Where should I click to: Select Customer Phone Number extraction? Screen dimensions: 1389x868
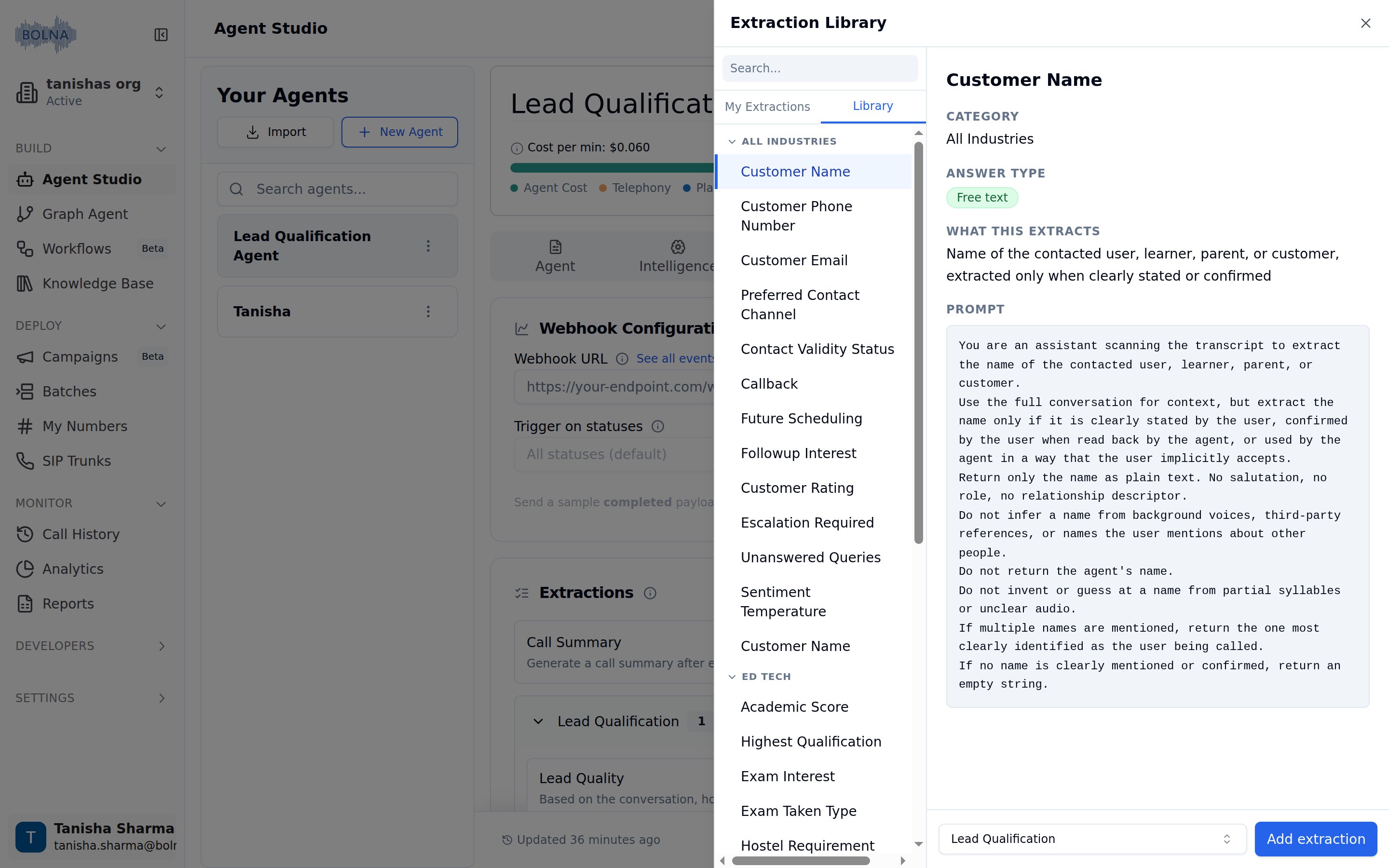pos(813,217)
